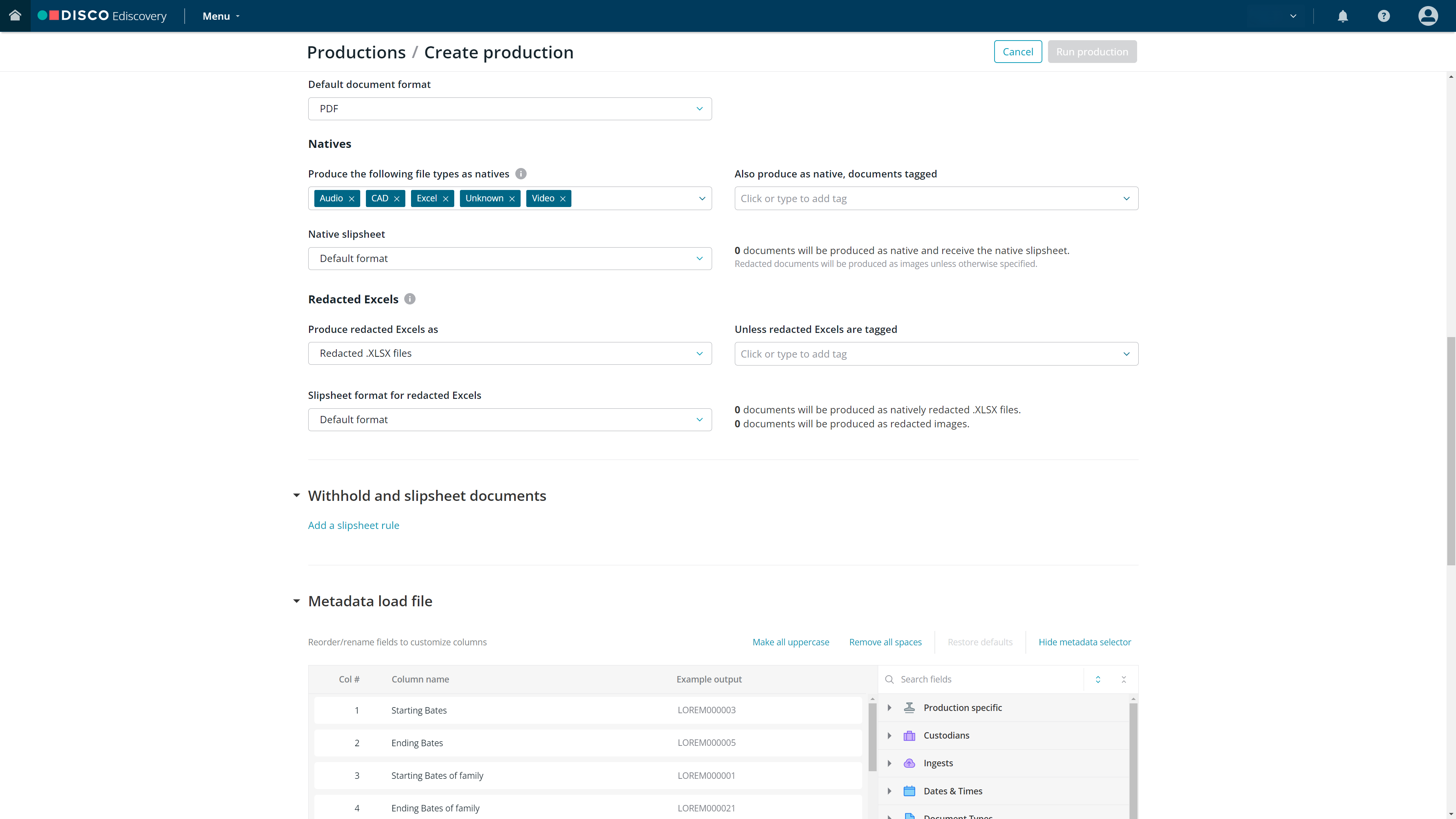Click info icon next to natives file types
Screen dimensions: 1456x819
(x=521, y=174)
